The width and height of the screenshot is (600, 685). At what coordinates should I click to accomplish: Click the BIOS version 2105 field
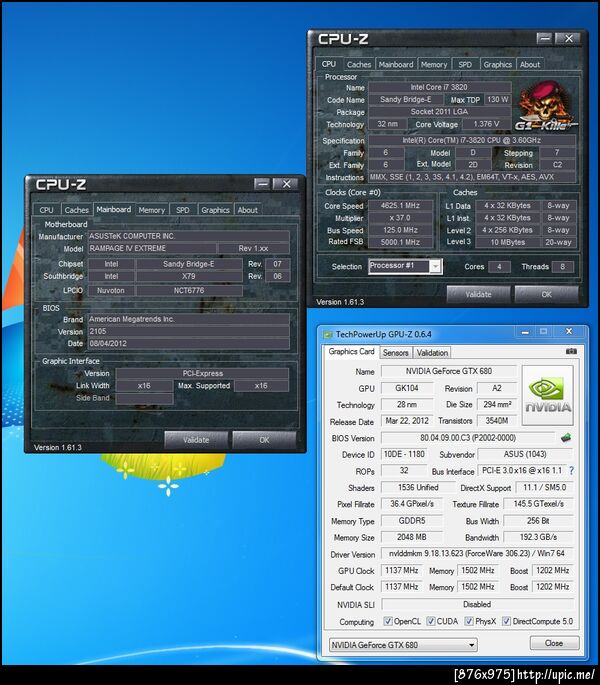[x=189, y=331]
